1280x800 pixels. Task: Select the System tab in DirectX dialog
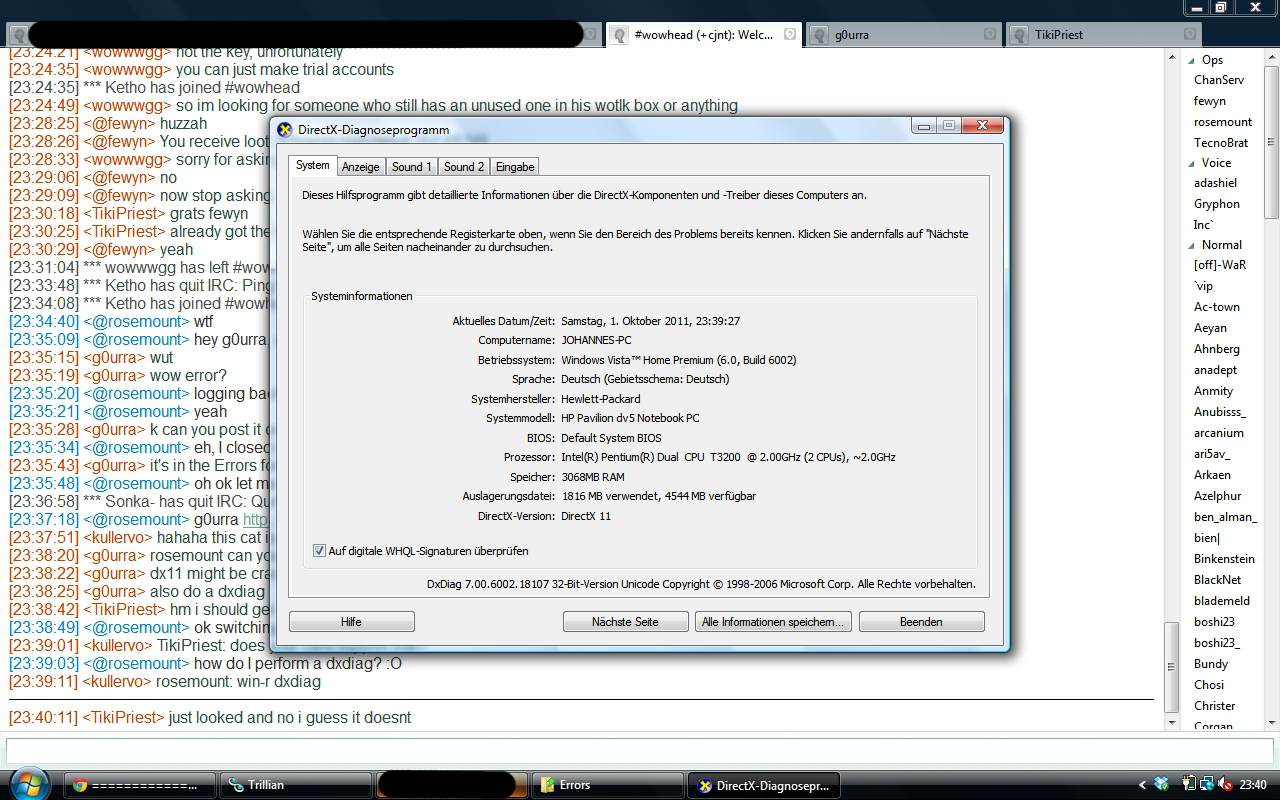[313, 165]
